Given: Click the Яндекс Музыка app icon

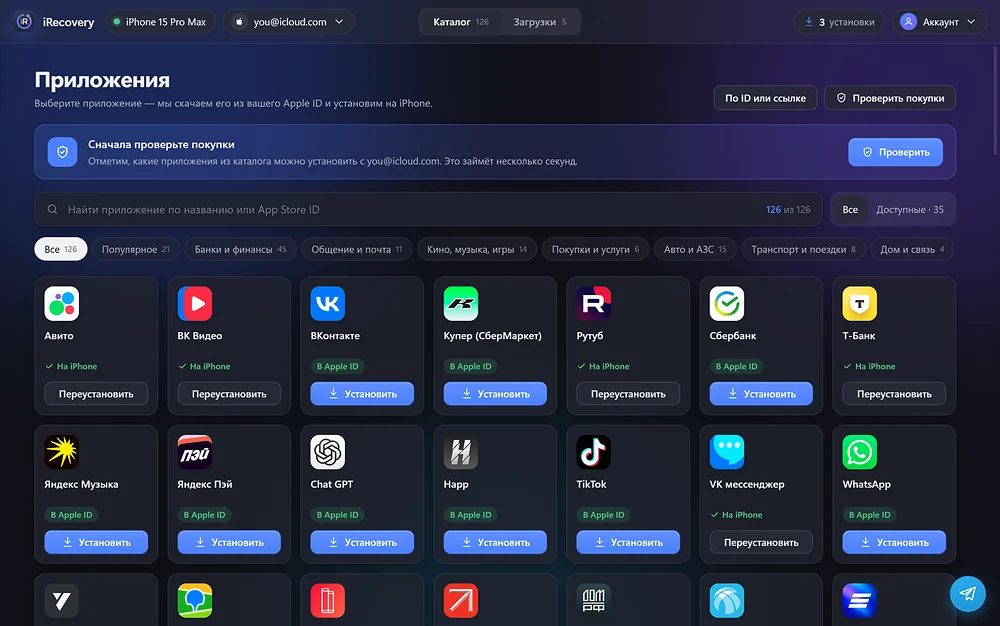Looking at the screenshot, I should 62,452.
